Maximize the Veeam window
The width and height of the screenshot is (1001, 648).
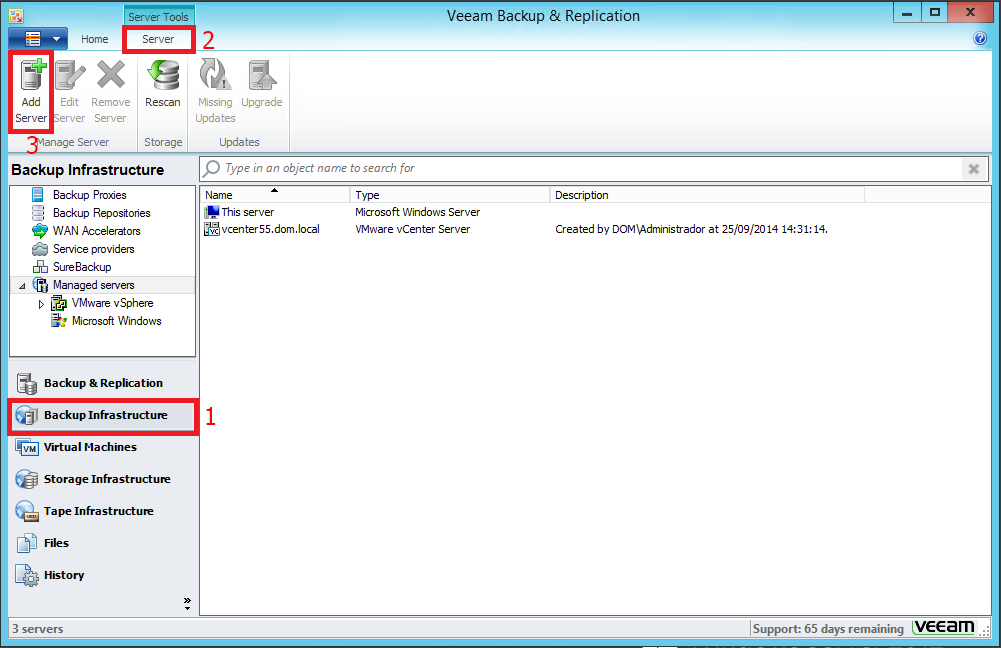[x=935, y=13]
